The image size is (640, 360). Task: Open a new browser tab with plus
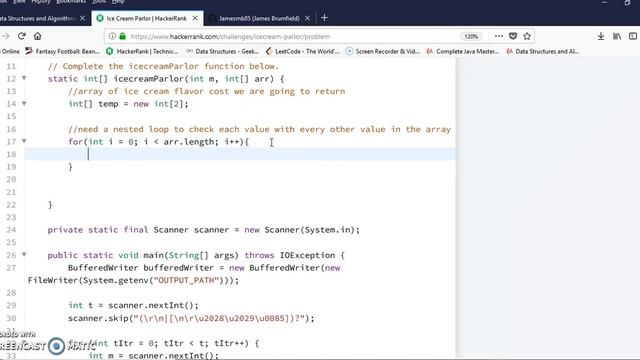coord(324,18)
